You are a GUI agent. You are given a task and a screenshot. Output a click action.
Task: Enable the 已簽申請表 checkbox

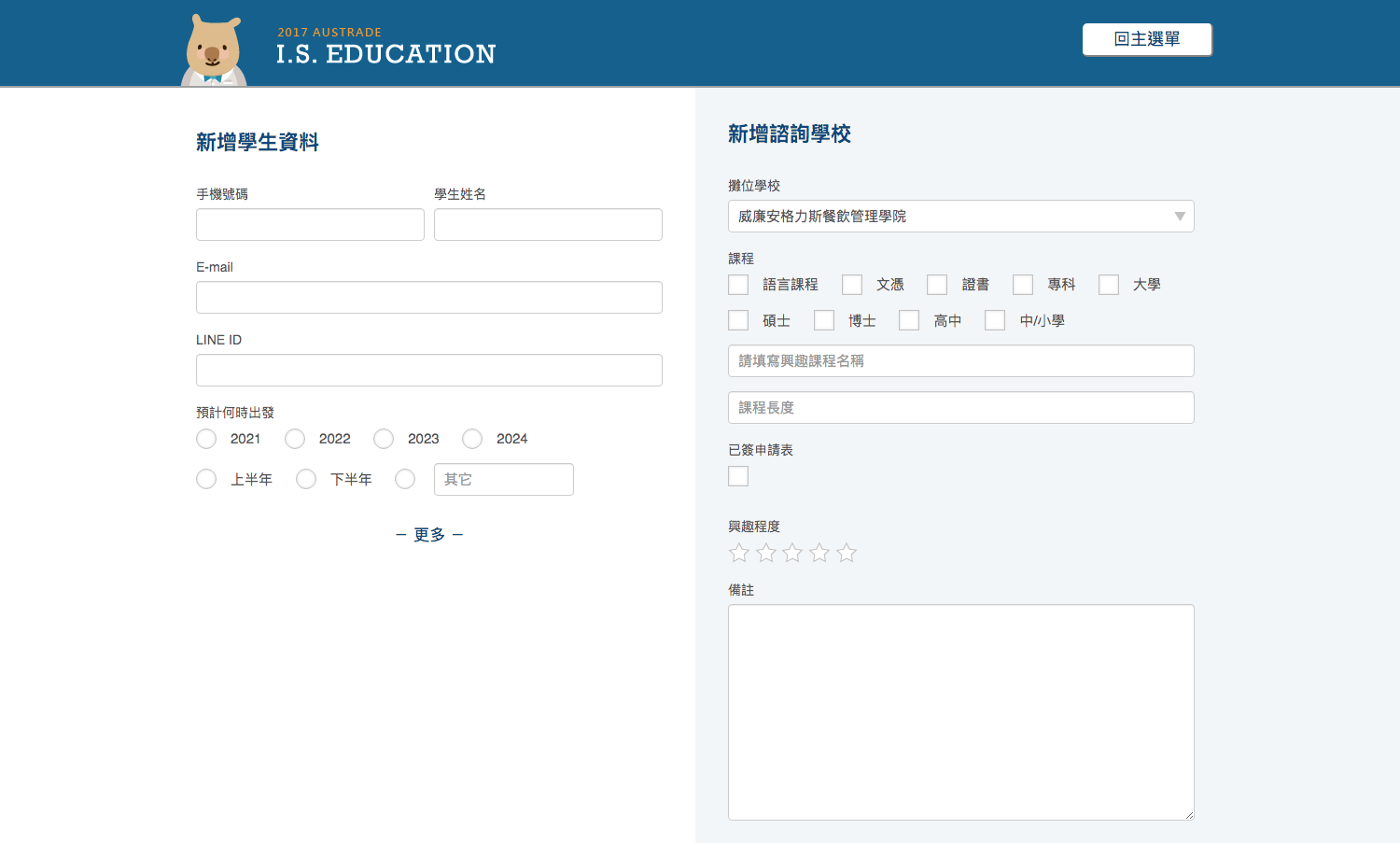tap(738, 476)
